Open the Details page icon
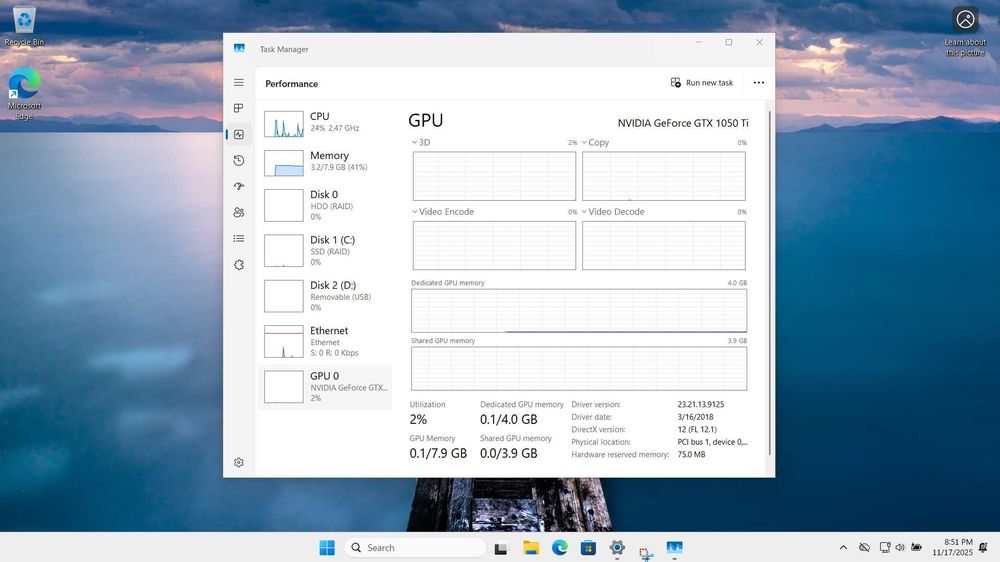Viewport: 1000px width, 562px height. tap(239, 239)
